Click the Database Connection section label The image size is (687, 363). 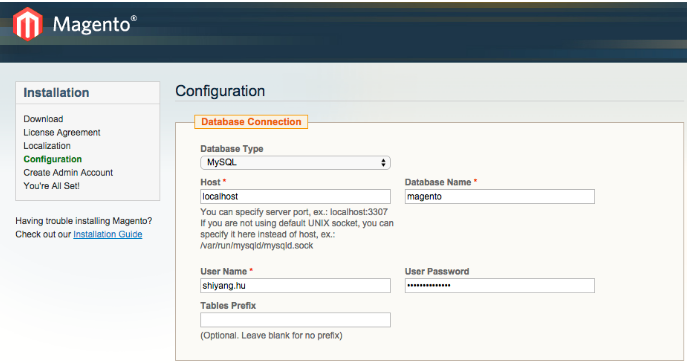251,122
